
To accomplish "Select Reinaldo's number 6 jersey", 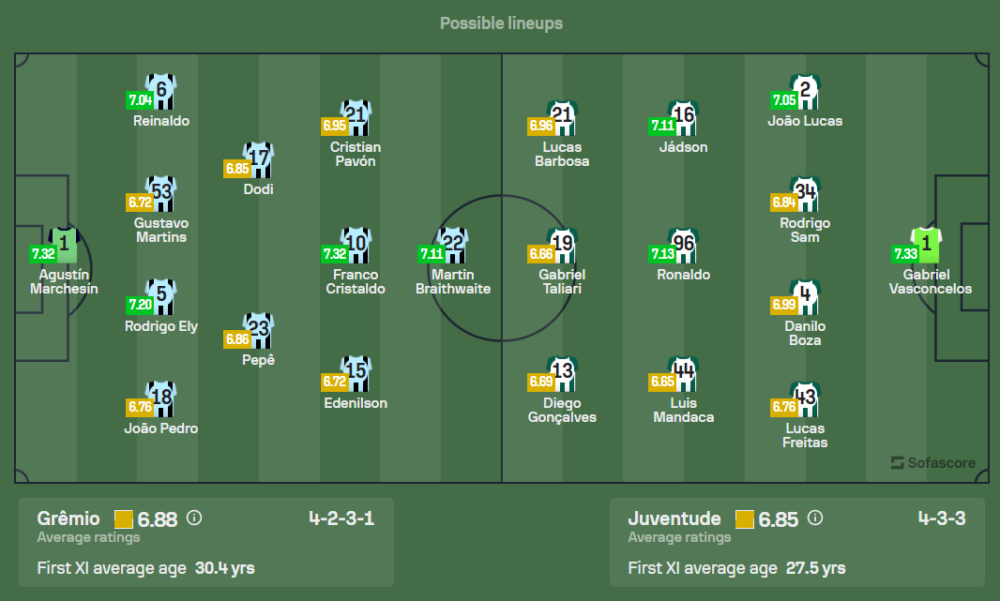I will pos(161,91).
